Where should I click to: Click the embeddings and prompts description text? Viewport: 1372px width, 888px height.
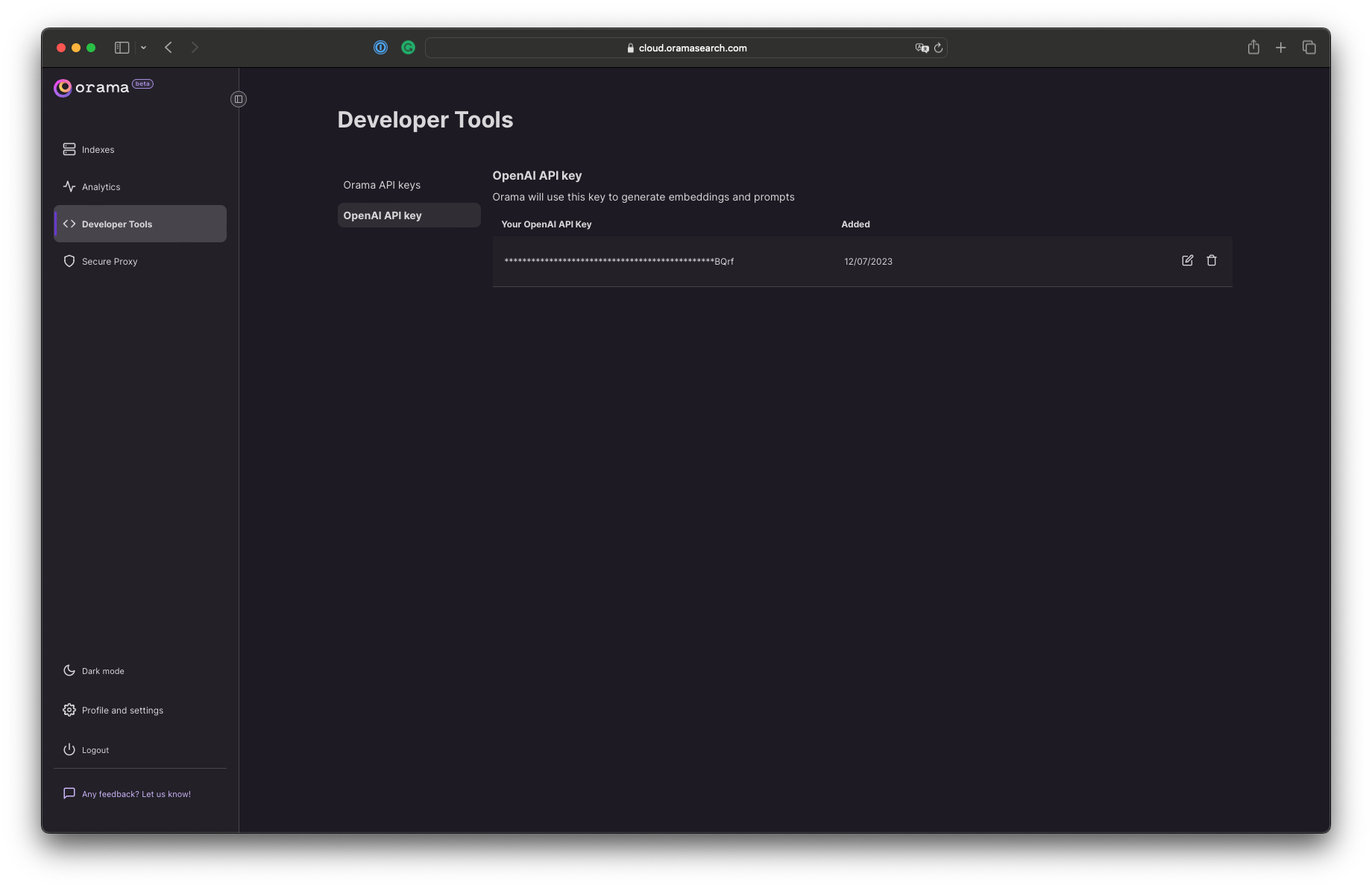pyautogui.click(x=643, y=197)
